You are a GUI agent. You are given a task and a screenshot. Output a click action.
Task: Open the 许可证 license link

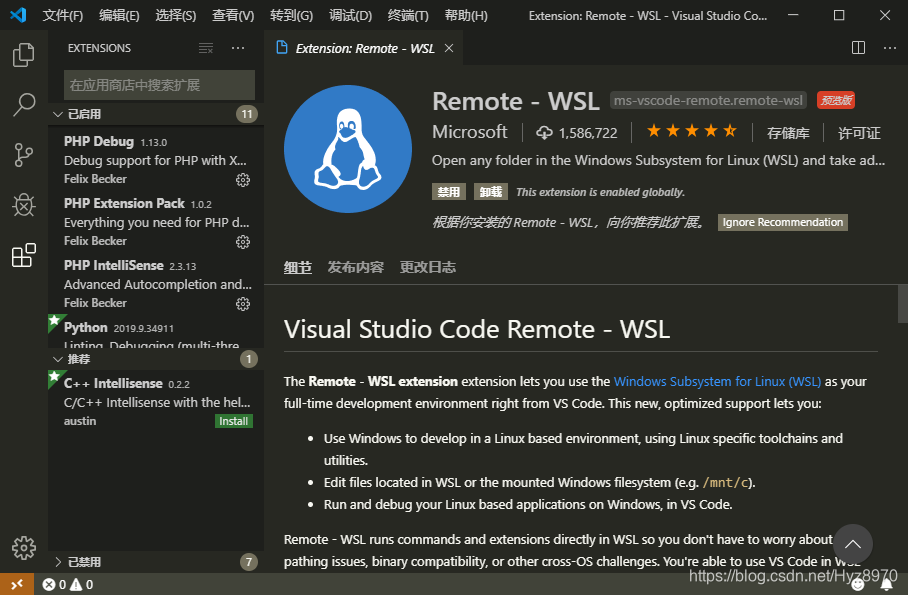tap(859, 133)
